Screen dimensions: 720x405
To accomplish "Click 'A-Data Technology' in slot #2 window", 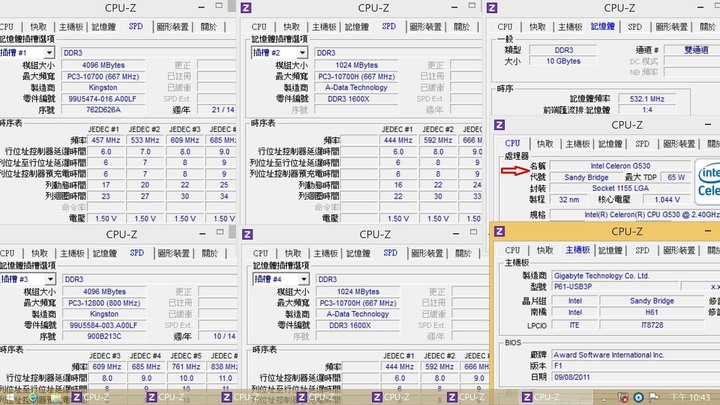I will click(356, 88).
